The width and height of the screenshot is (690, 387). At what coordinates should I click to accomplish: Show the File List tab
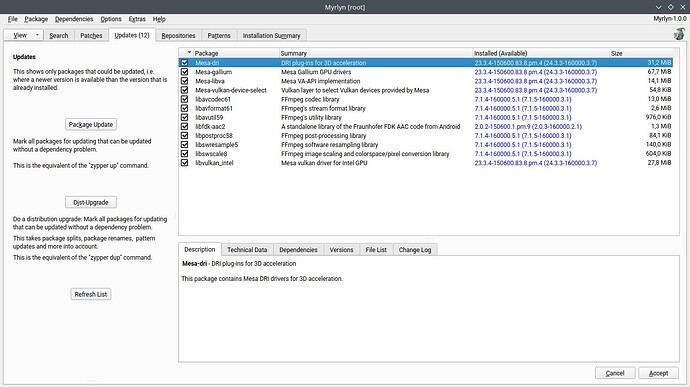[376, 250]
